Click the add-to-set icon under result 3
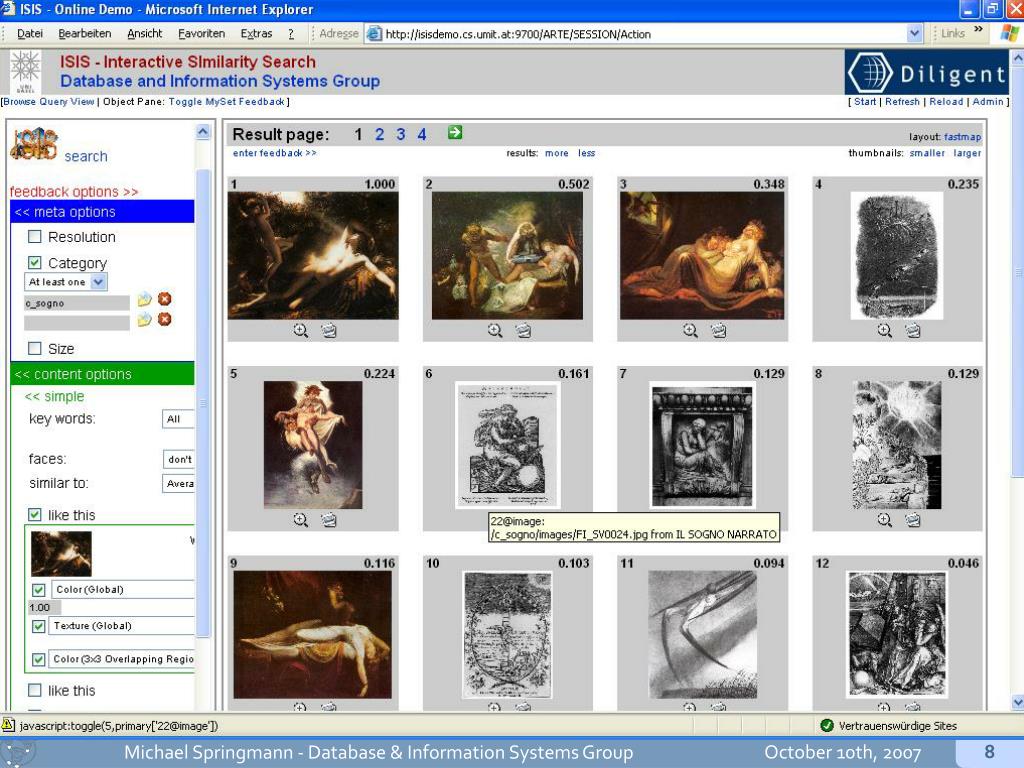Viewport: 1024px width, 768px height. click(718, 330)
